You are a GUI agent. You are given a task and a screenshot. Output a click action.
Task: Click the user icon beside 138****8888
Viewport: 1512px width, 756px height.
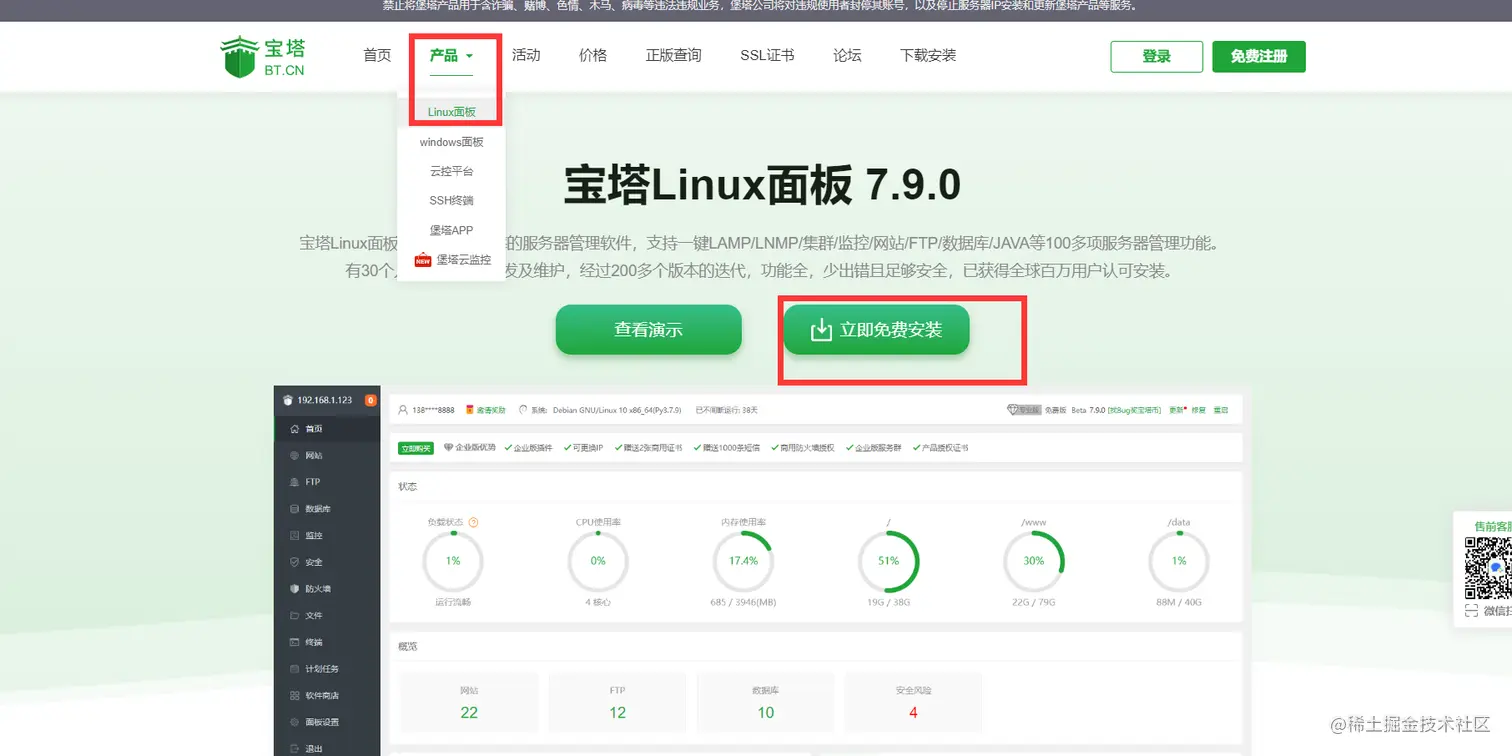(x=402, y=410)
